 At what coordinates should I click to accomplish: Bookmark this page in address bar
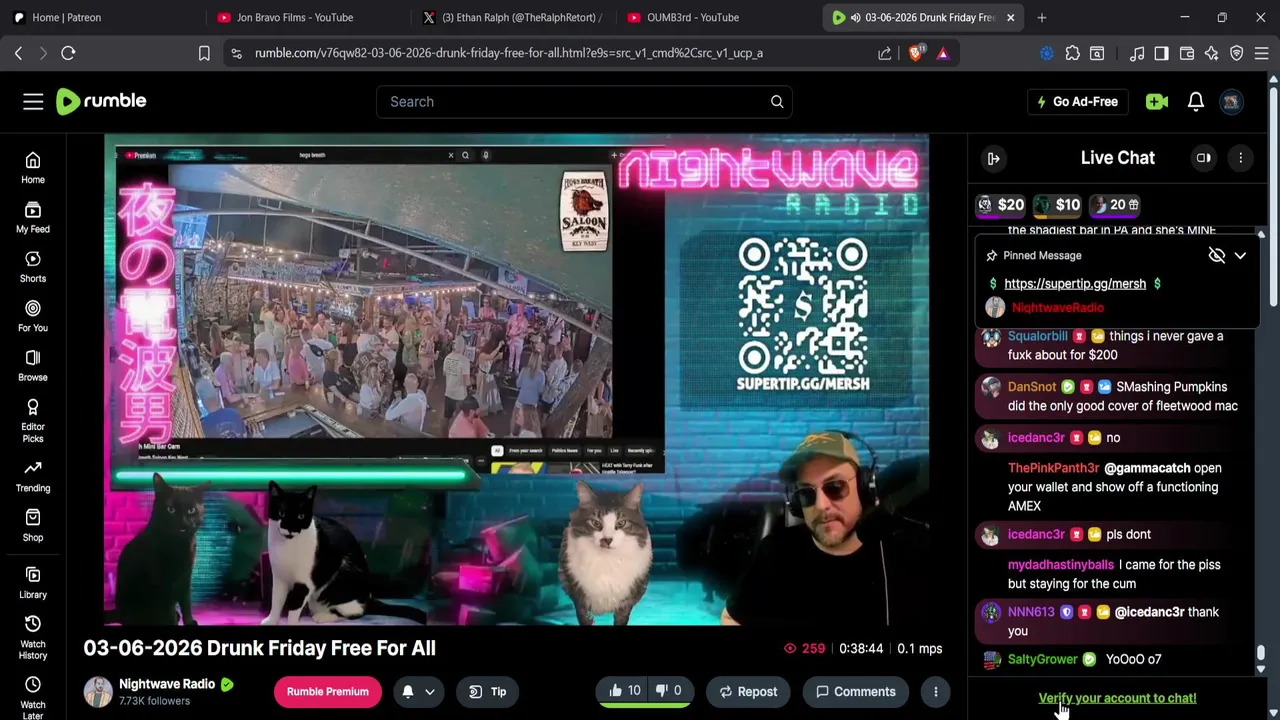(x=204, y=53)
